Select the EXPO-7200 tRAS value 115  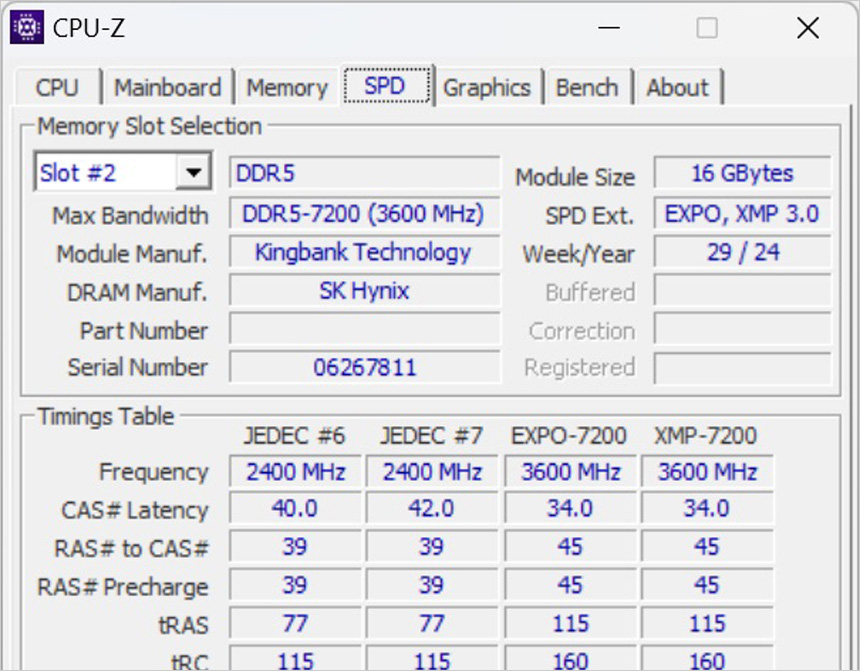click(x=570, y=623)
